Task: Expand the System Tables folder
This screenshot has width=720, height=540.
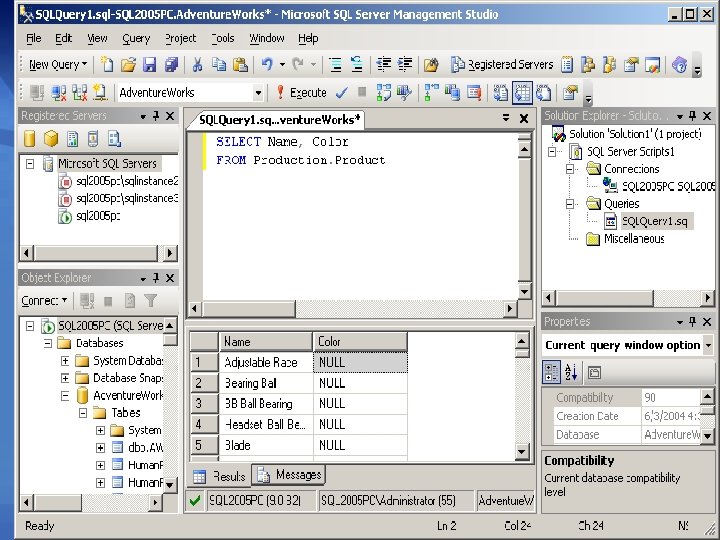Action: [x=100, y=431]
